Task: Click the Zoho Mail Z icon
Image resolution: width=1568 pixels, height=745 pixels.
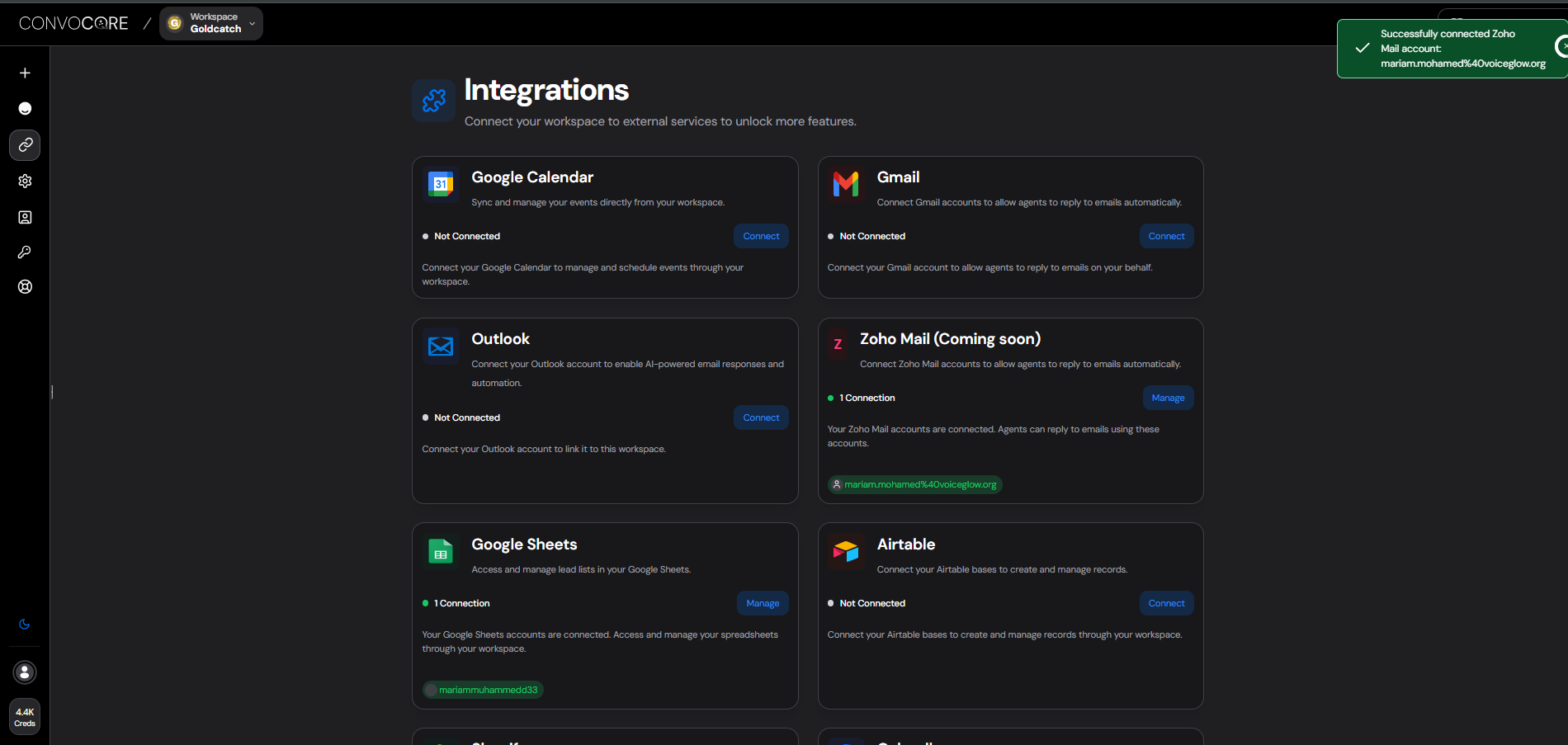Action: click(838, 345)
